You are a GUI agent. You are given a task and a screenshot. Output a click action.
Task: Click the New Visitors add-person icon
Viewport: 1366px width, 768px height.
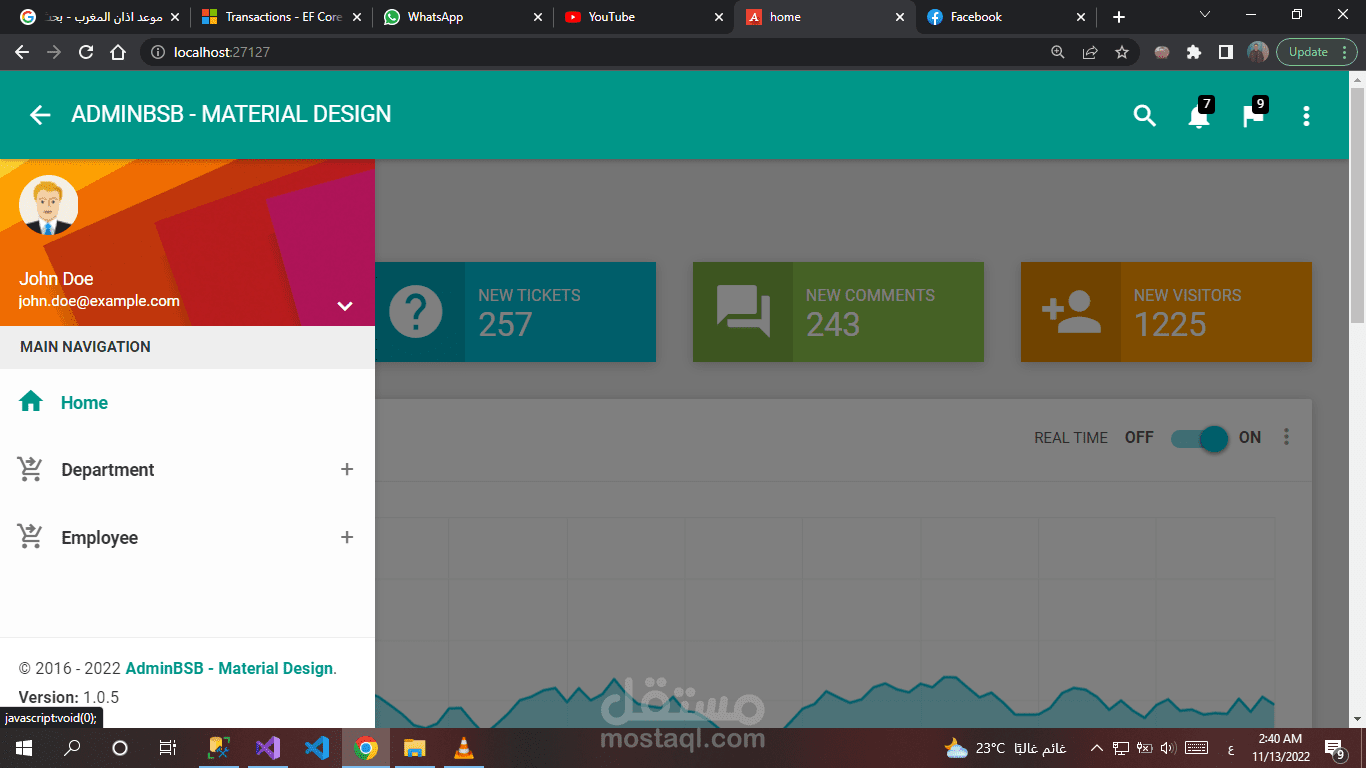(1071, 311)
